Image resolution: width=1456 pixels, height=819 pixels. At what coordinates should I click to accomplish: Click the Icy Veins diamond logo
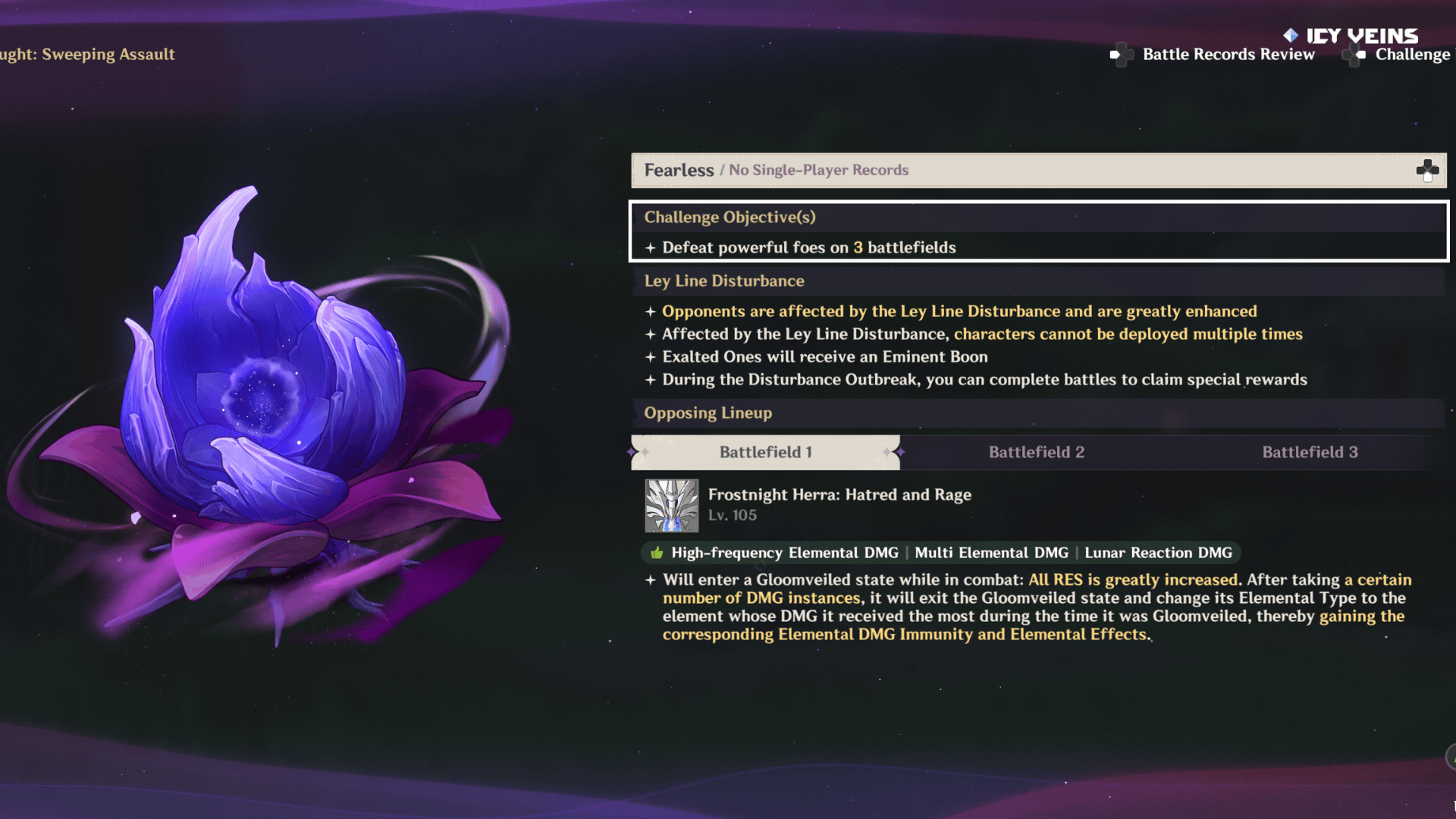[1290, 36]
